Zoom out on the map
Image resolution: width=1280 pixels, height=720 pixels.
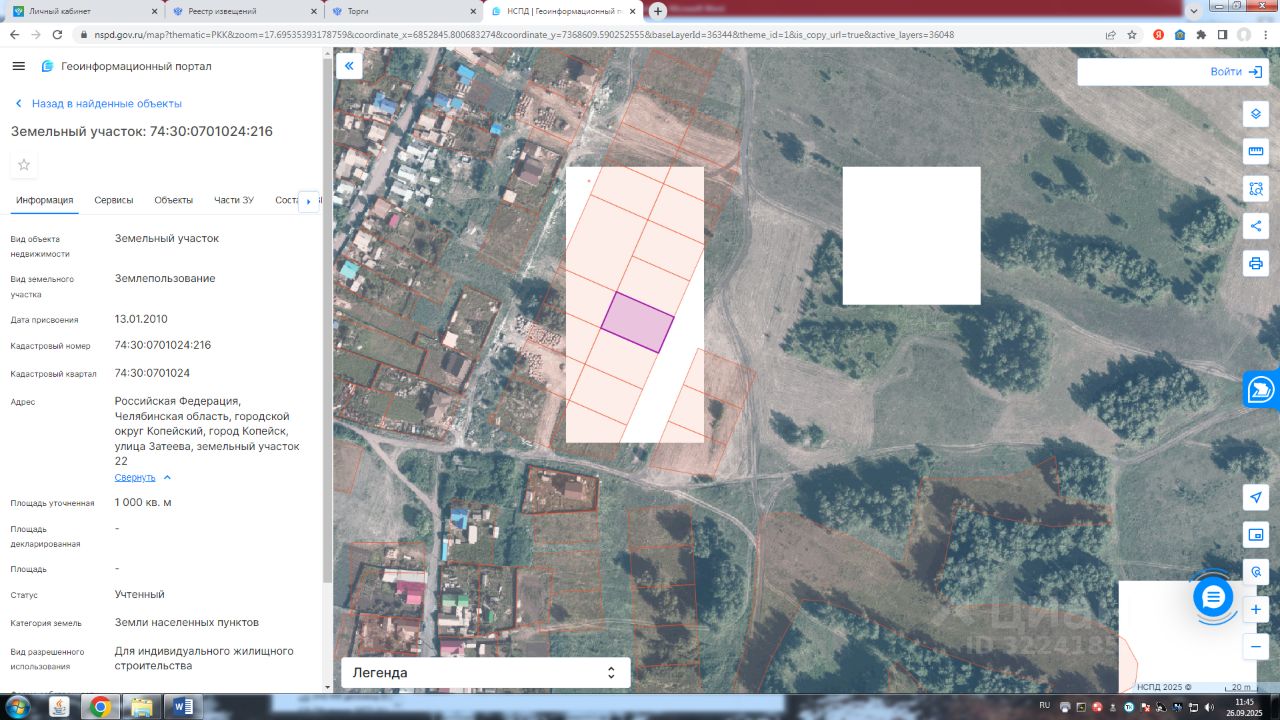pyautogui.click(x=1256, y=646)
